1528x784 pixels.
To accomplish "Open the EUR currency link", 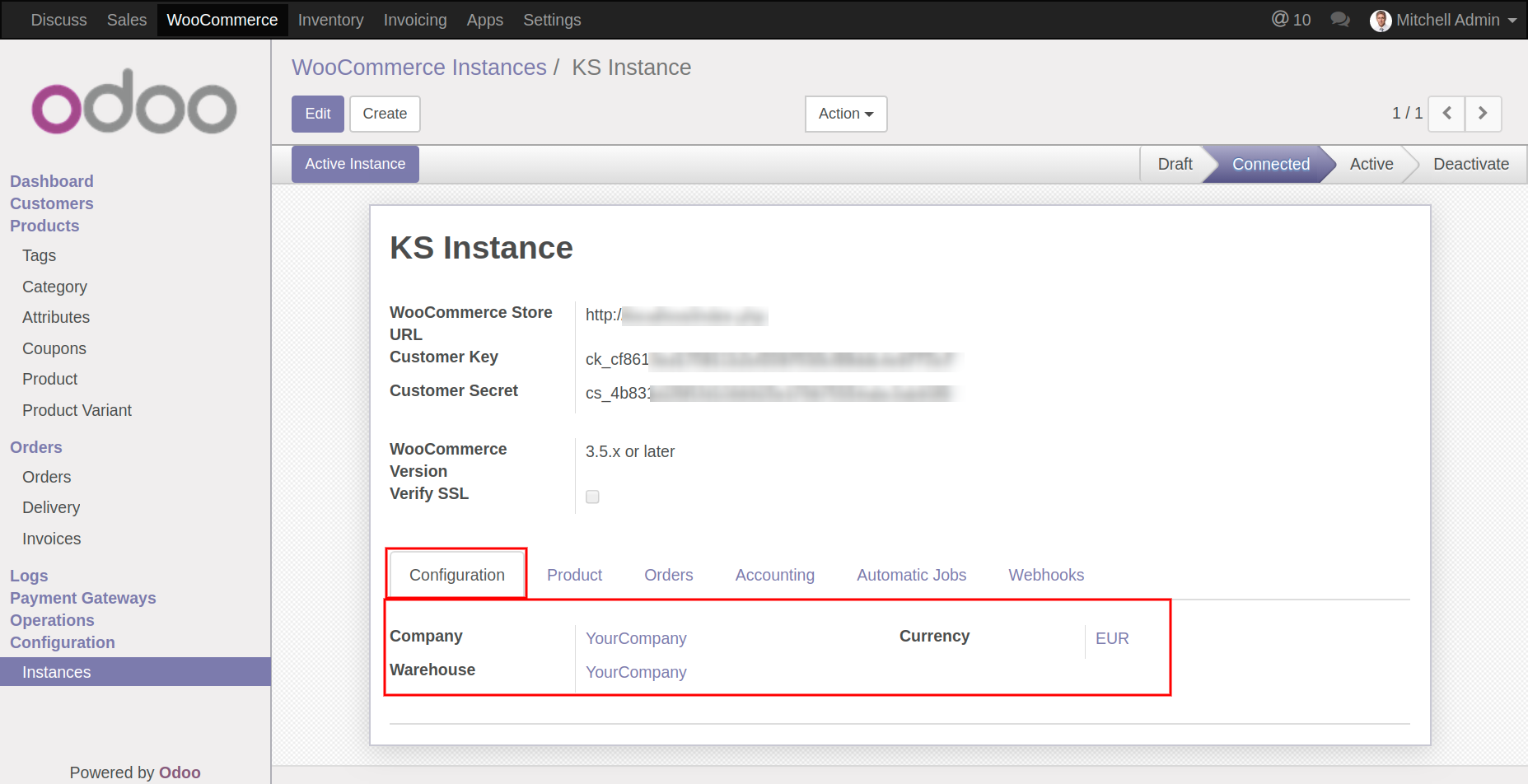I will 1111,638.
